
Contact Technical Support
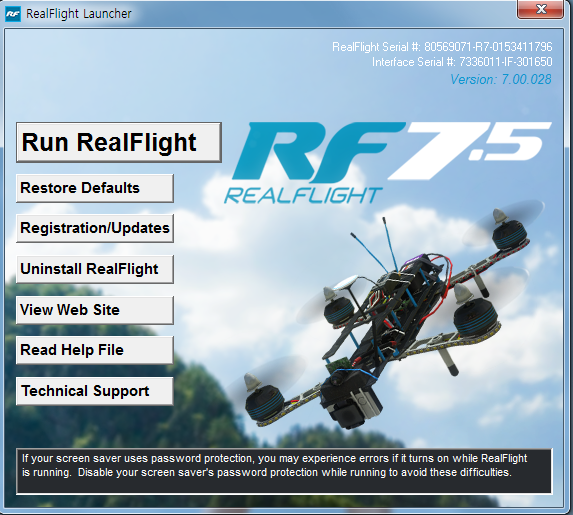click(95, 391)
